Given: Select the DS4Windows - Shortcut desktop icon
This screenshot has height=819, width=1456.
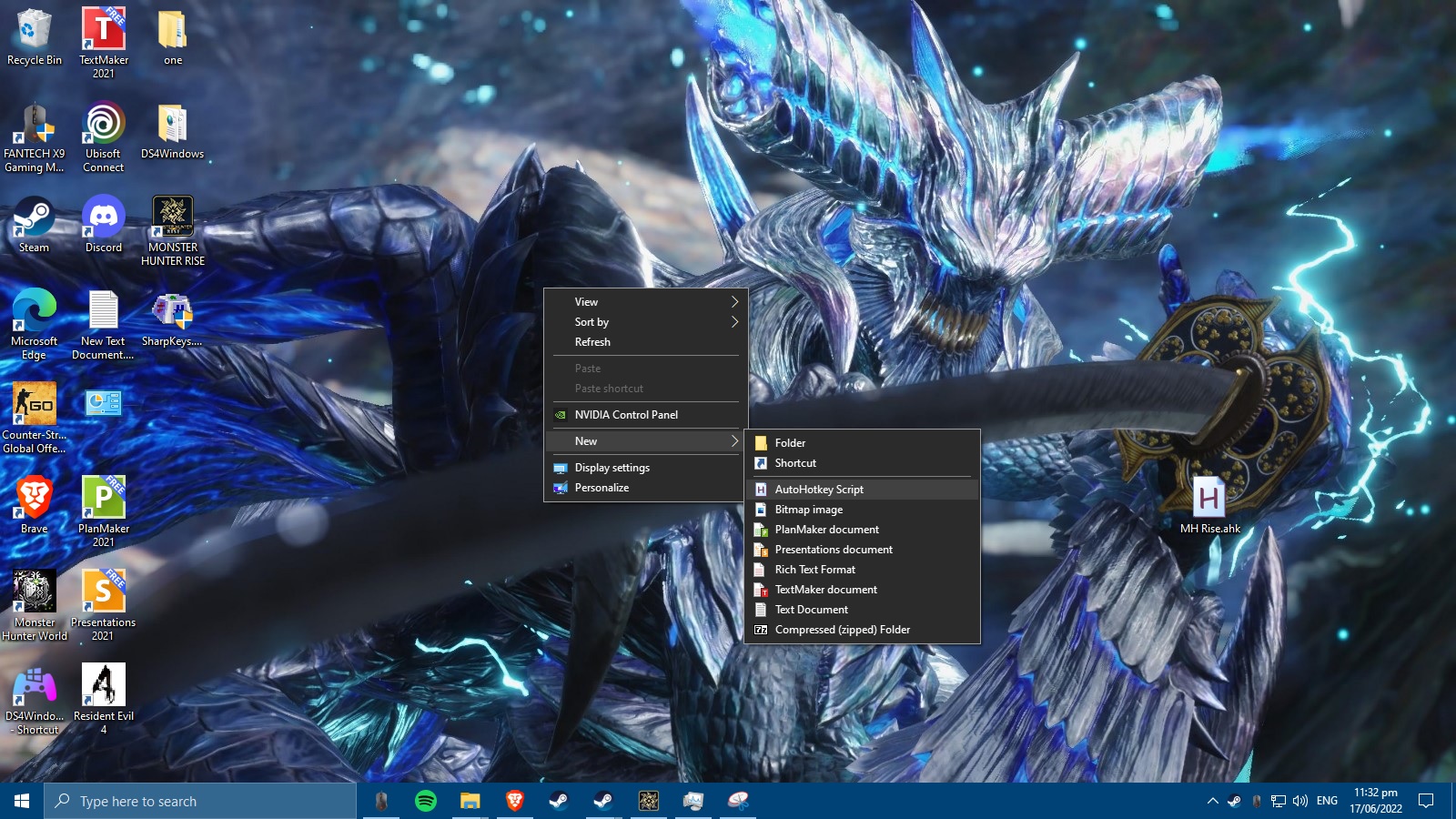Looking at the screenshot, I should pyautogui.click(x=35, y=700).
